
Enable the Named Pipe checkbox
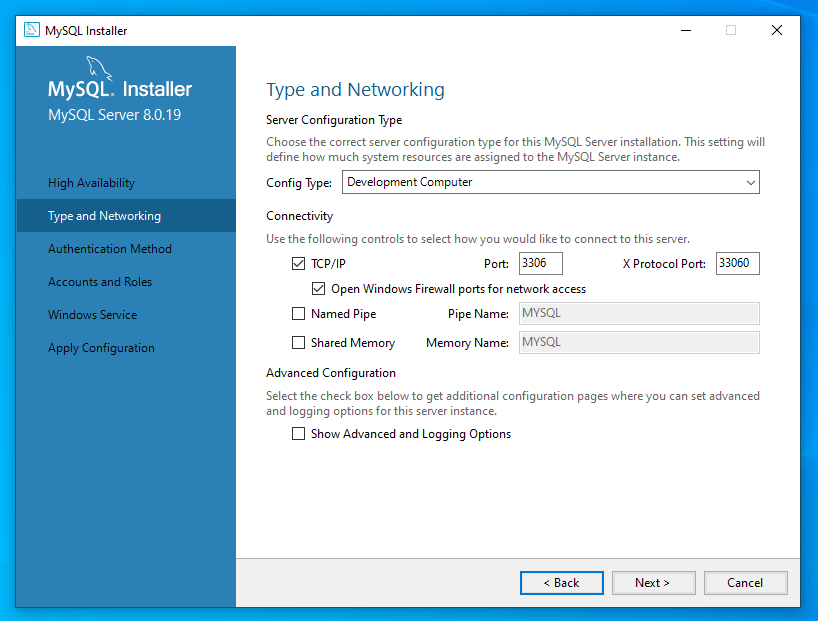(298, 314)
